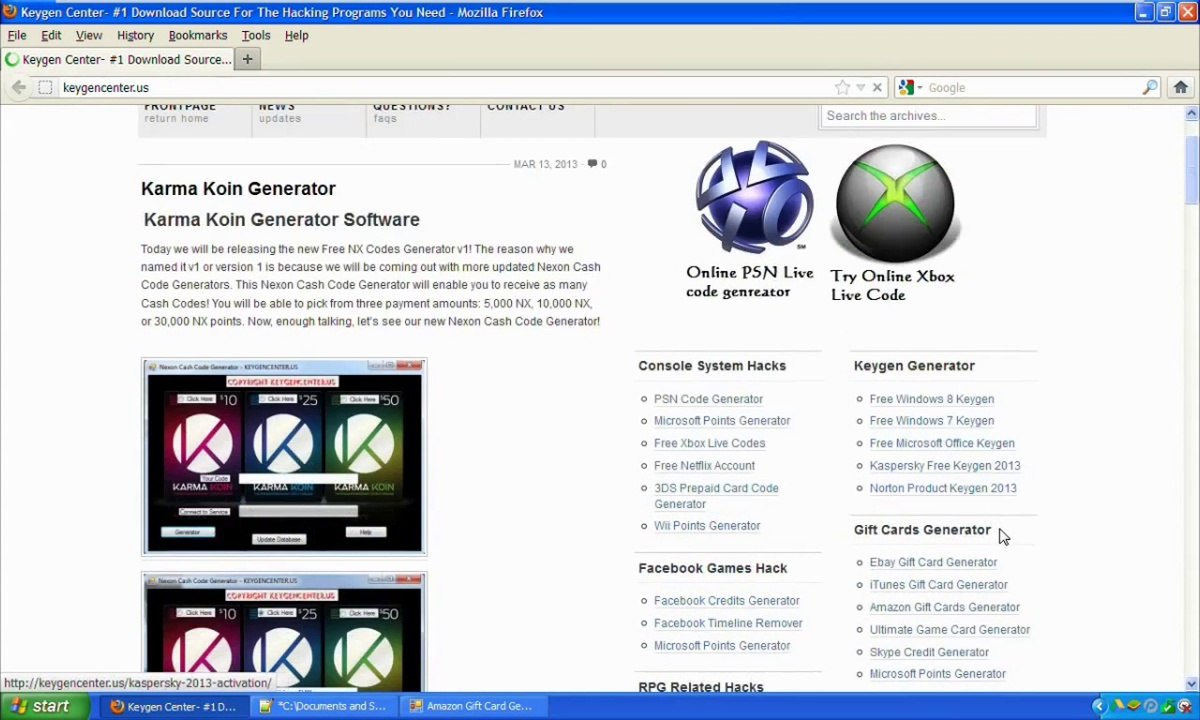Viewport: 1200px width, 720px height.
Task: Open Ultimate Game Card Generator link
Action: pyautogui.click(x=950, y=630)
